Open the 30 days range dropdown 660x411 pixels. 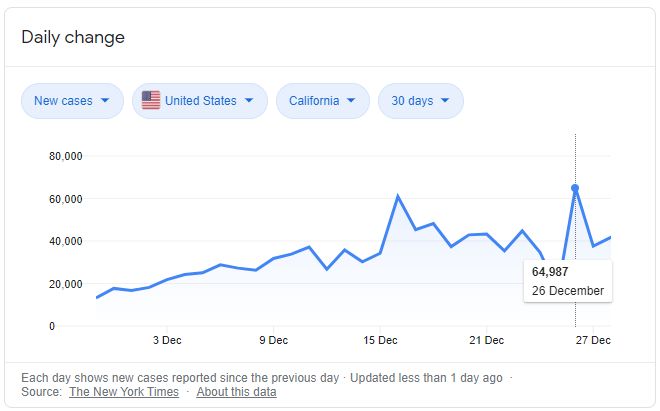pyautogui.click(x=421, y=101)
